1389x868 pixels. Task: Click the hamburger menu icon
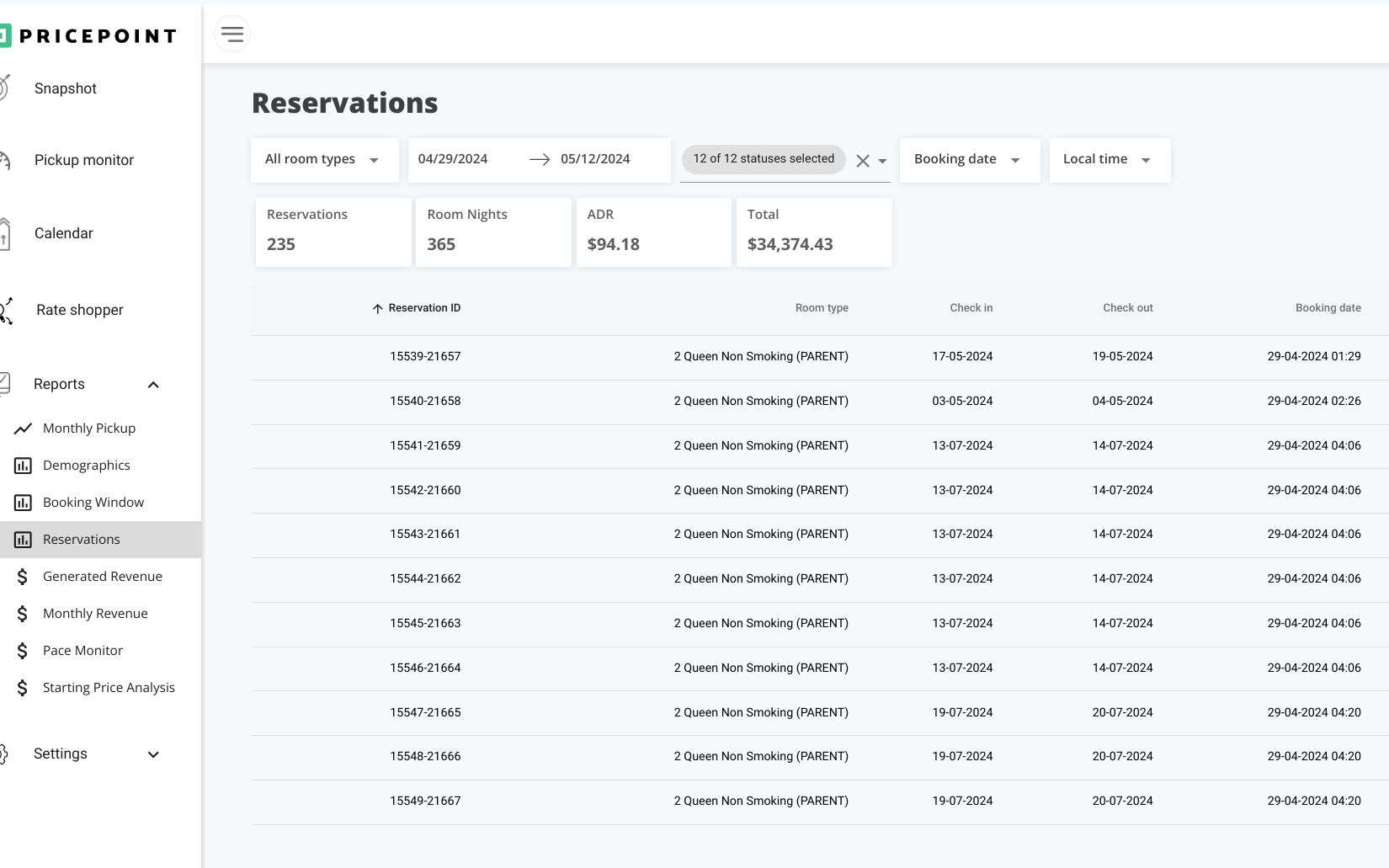[x=232, y=34]
